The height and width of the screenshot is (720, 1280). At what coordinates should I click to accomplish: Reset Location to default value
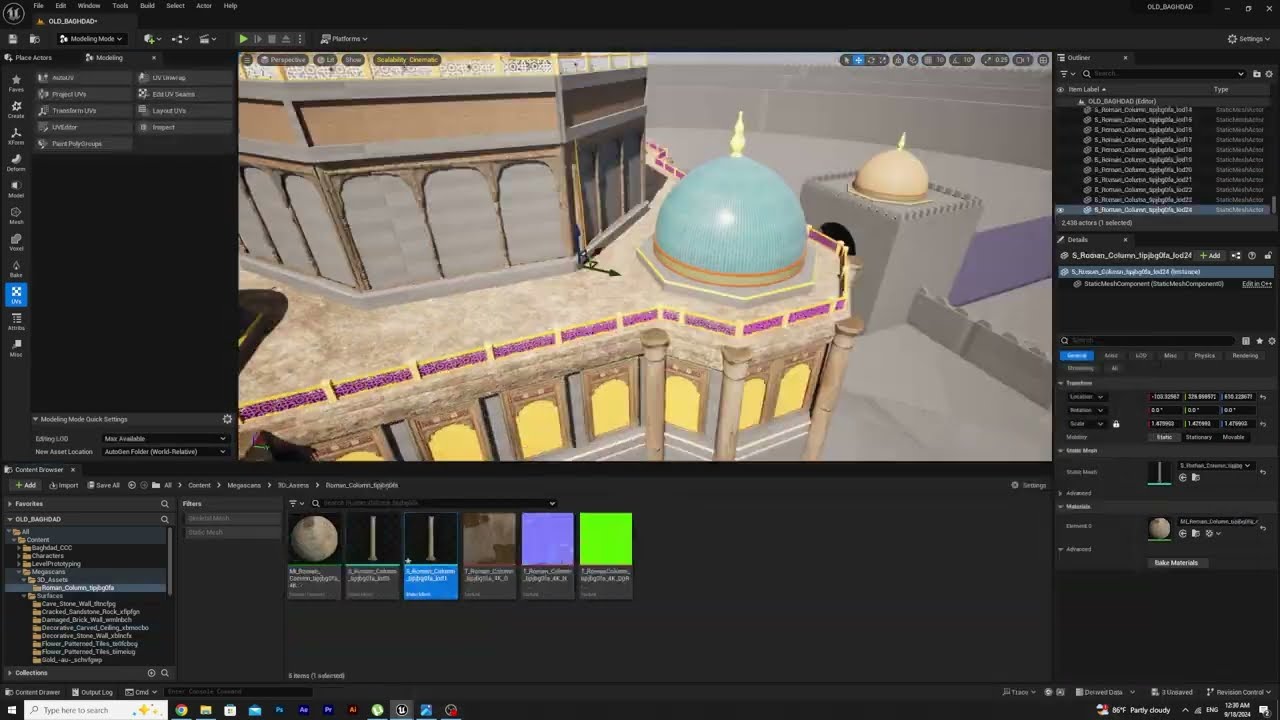[x=1262, y=397]
